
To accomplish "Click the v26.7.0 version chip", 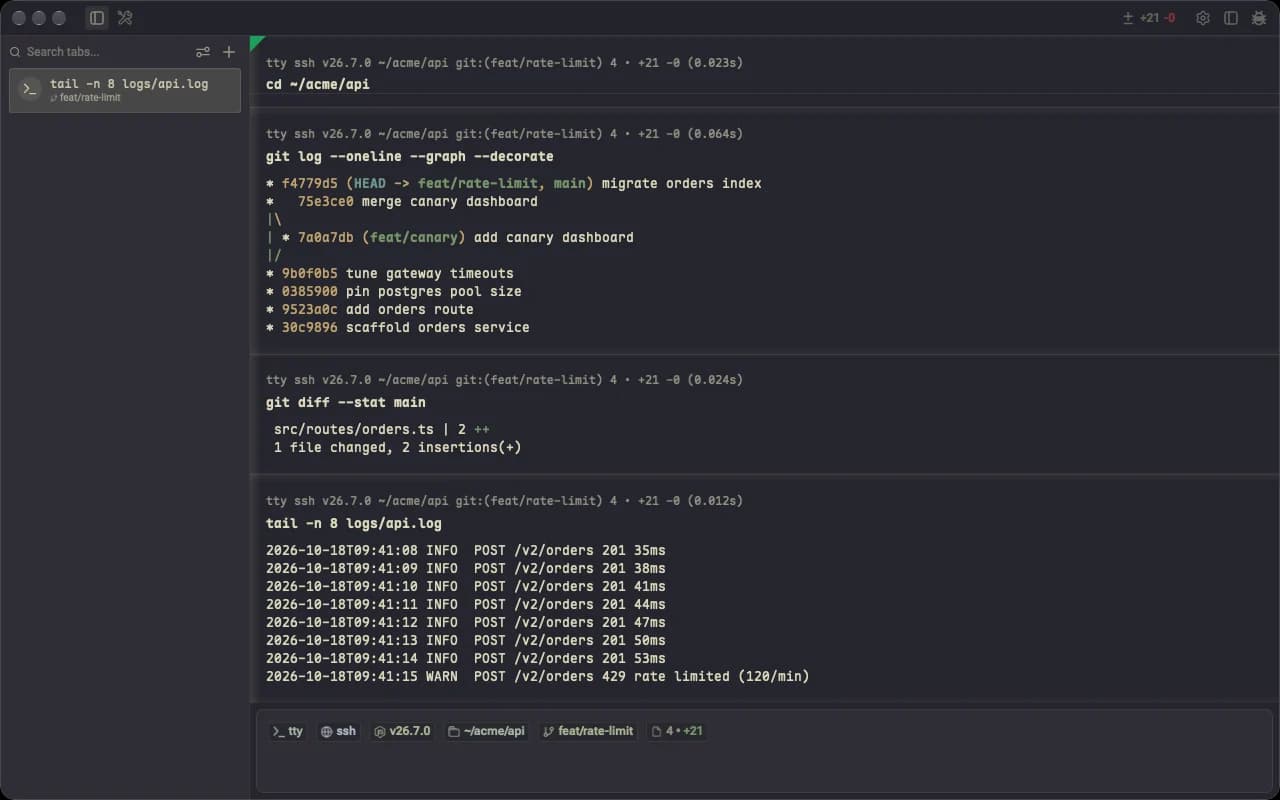I will pos(402,731).
